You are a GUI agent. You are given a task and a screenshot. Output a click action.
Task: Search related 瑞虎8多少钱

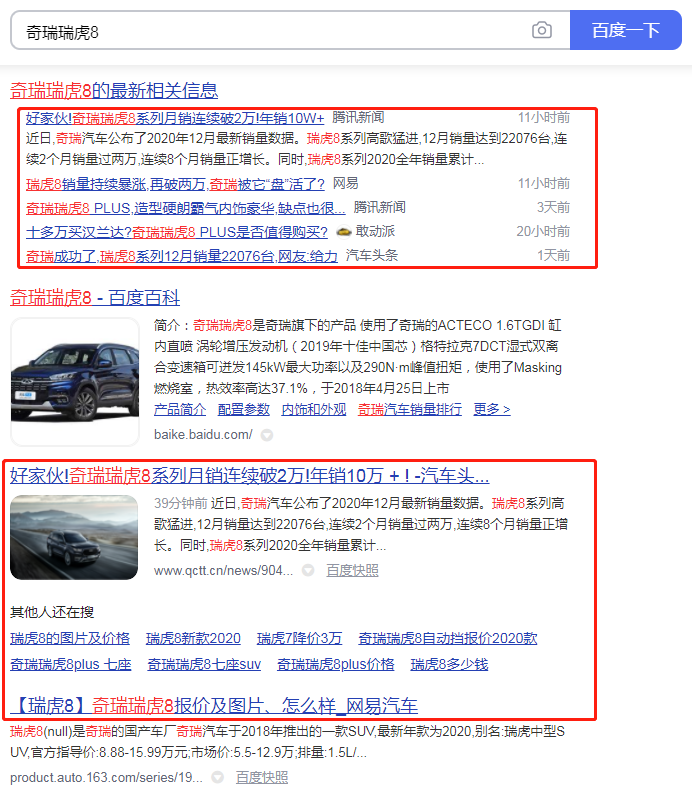tap(449, 664)
